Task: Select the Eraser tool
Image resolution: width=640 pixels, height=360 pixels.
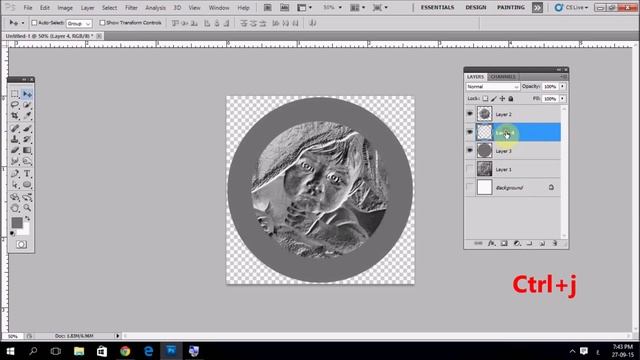Action: [x=15, y=150]
